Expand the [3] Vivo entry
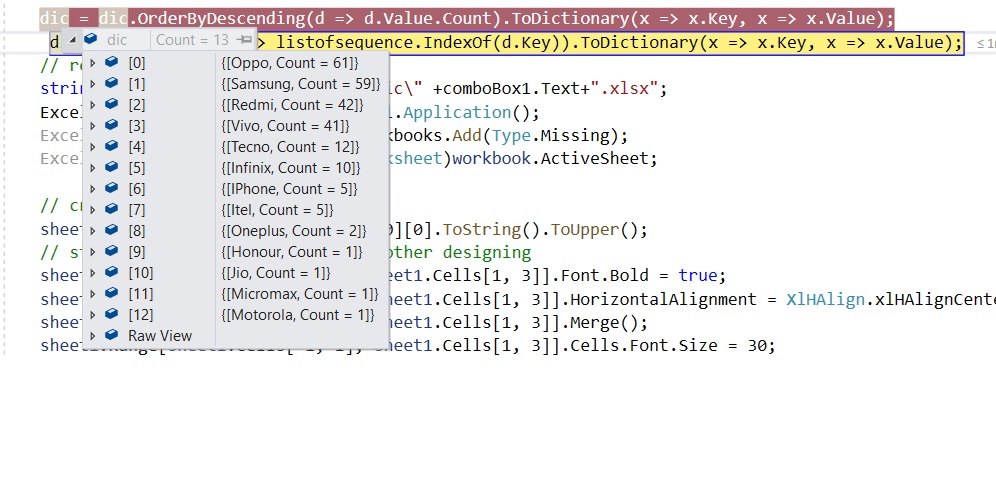This screenshot has width=996, height=504. (x=93, y=125)
